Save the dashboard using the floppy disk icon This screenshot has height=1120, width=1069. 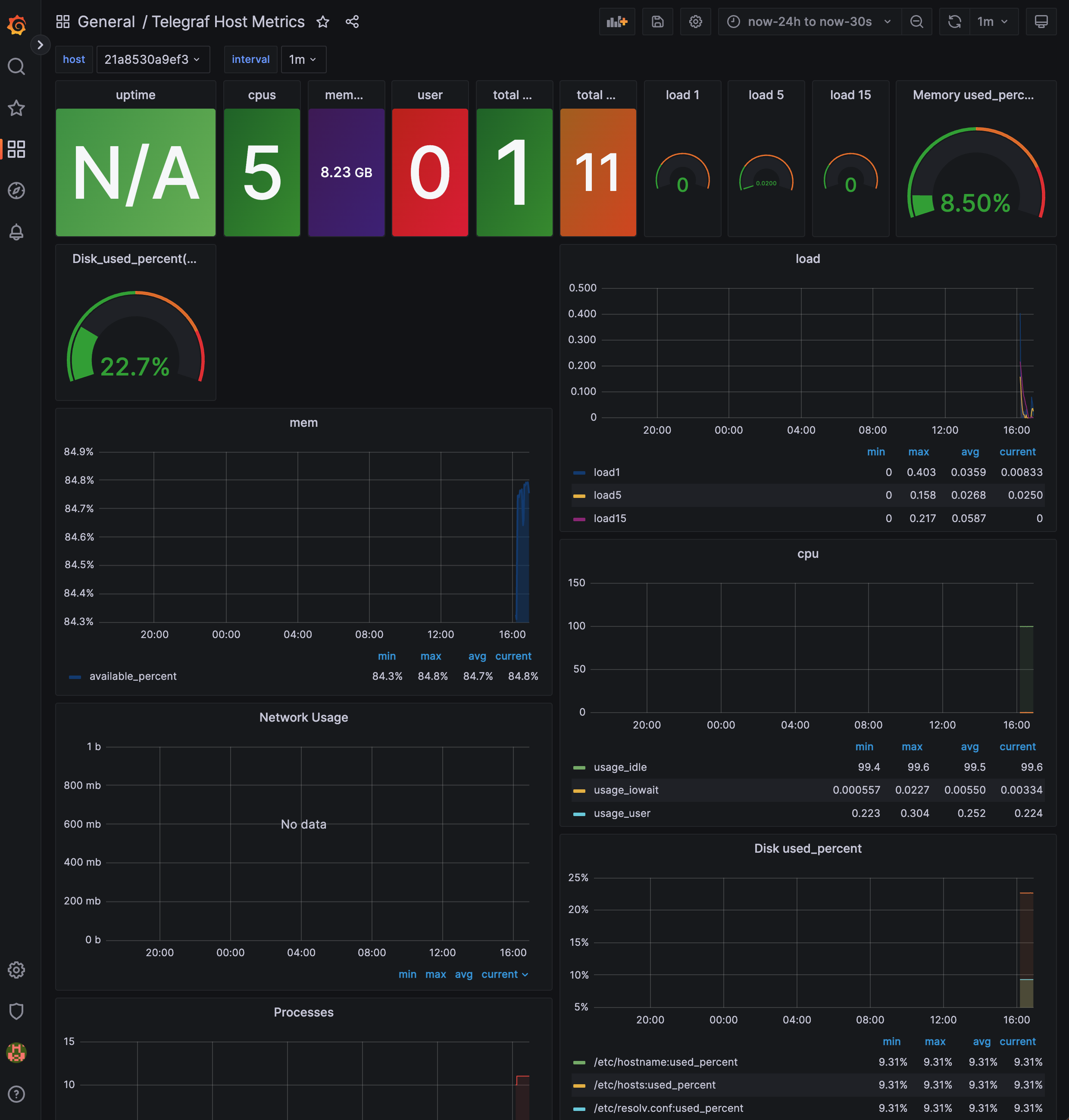(x=658, y=22)
